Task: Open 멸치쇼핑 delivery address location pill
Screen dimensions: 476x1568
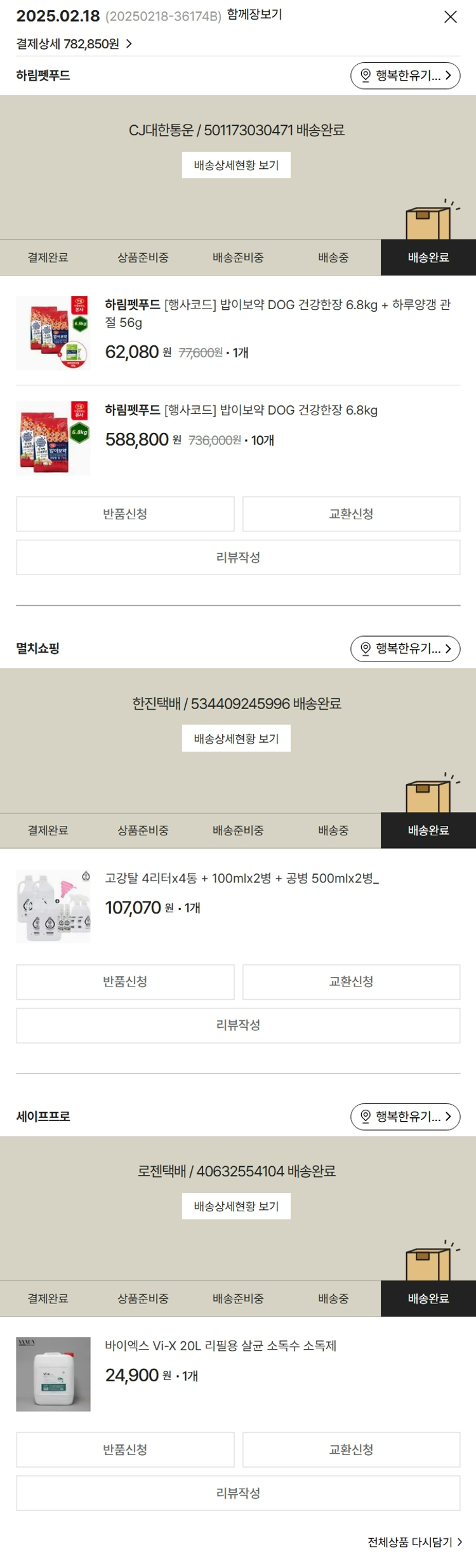Action: point(405,649)
